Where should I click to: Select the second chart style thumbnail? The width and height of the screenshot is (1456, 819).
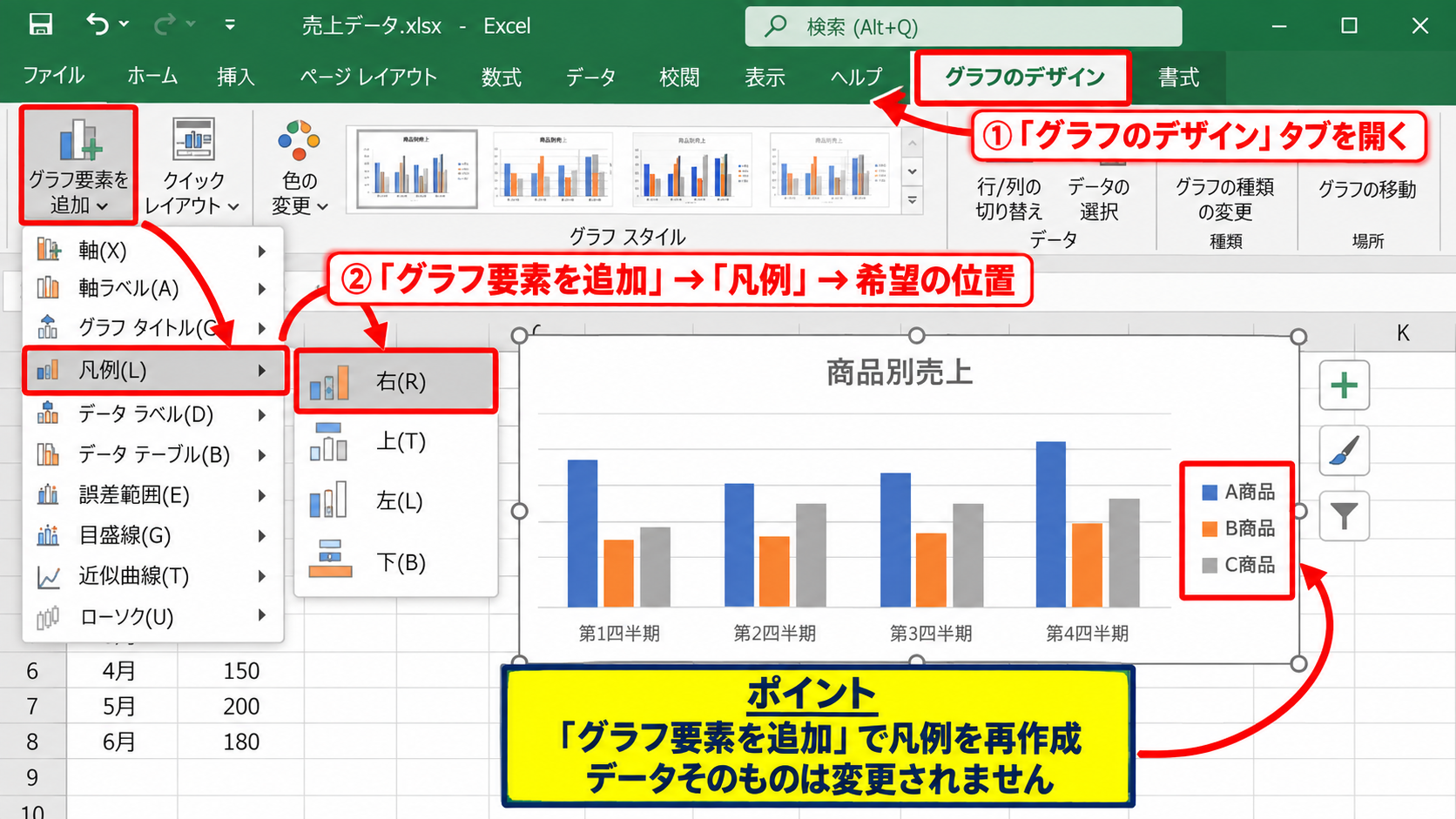553,169
